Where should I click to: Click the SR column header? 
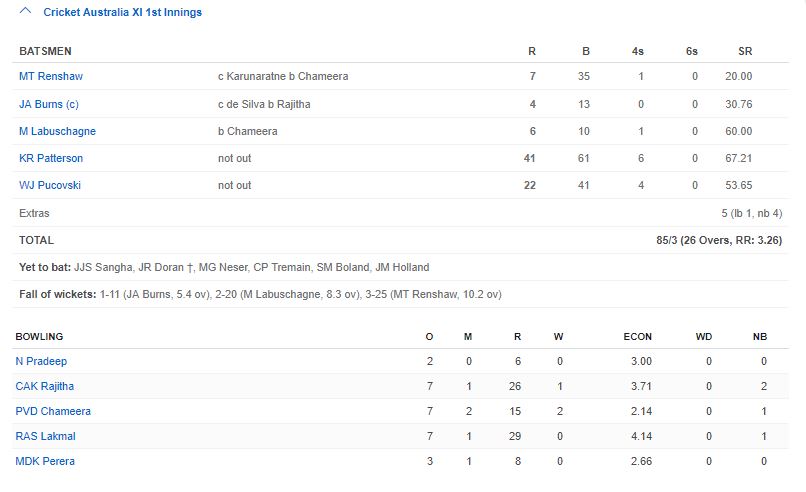[745, 51]
